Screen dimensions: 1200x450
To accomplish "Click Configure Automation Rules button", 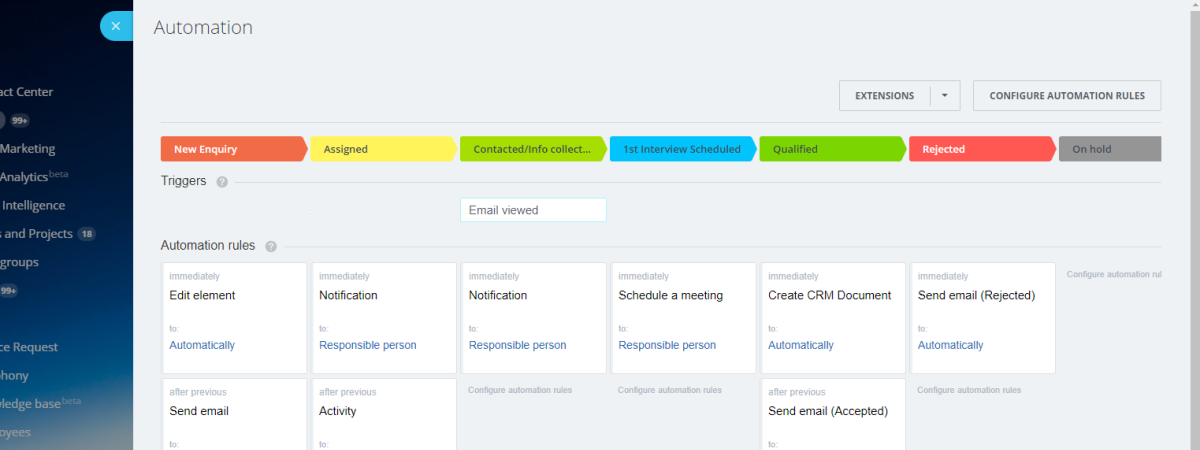I will pyautogui.click(x=1066, y=96).
